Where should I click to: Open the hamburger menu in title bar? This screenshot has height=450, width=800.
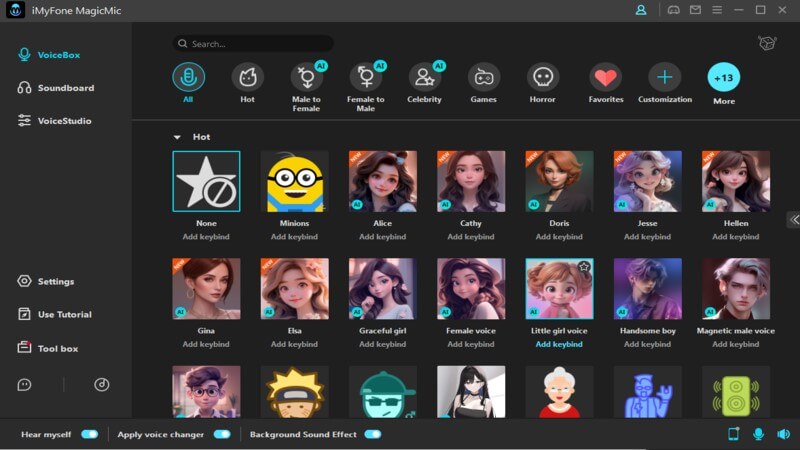pos(717,10)
